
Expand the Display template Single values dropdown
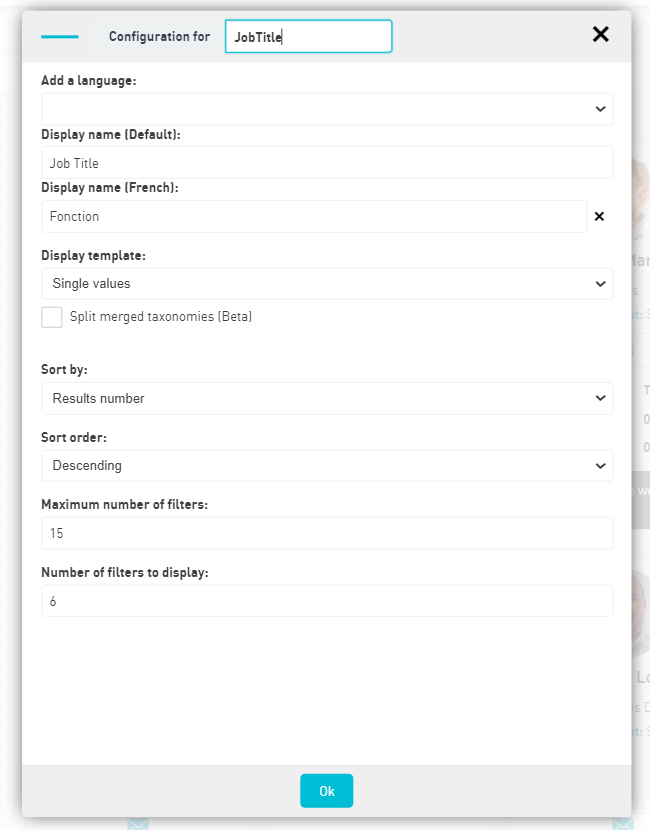pos(327,284)
